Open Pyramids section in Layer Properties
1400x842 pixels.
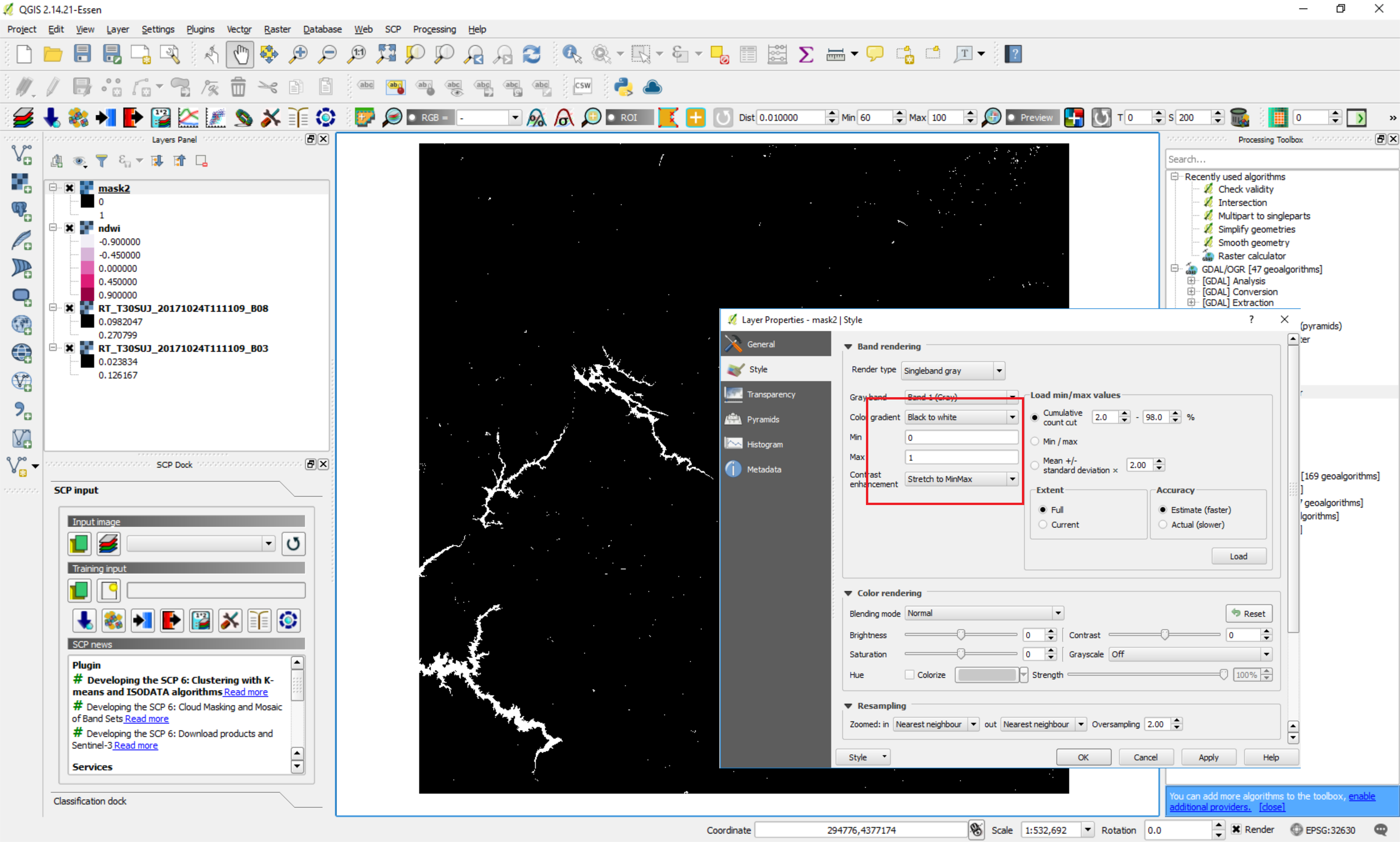pos(762,419)
